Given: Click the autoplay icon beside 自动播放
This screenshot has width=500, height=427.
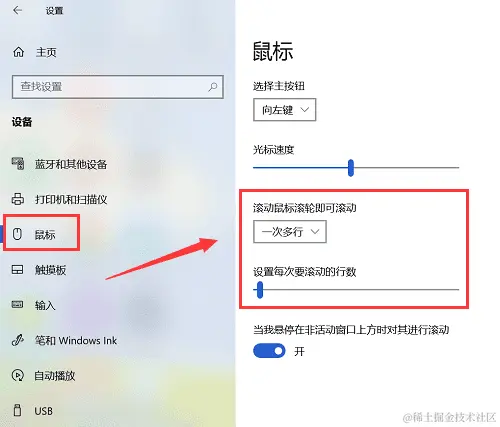Looking at the screenshot, I should pyautogui.click(x=18, y=375).
